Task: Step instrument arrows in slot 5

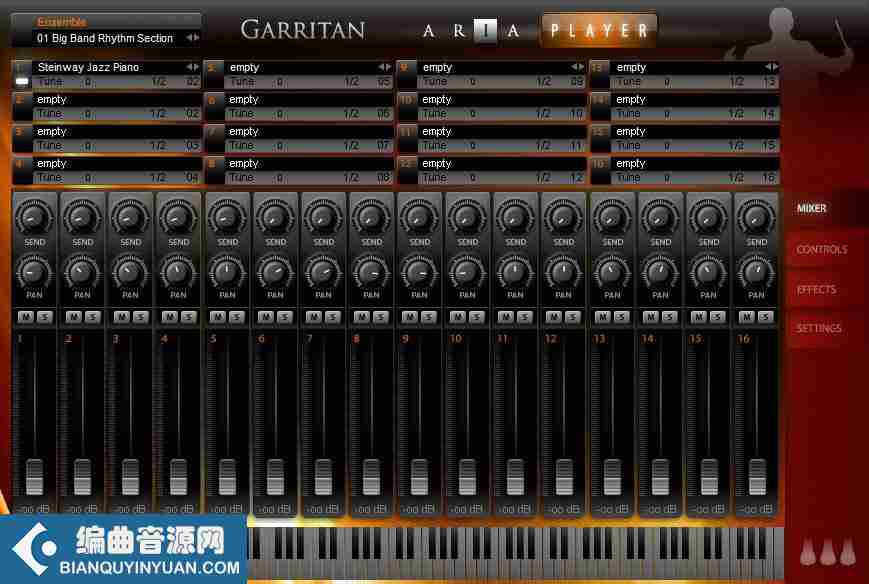Action: tap(385, 66)
